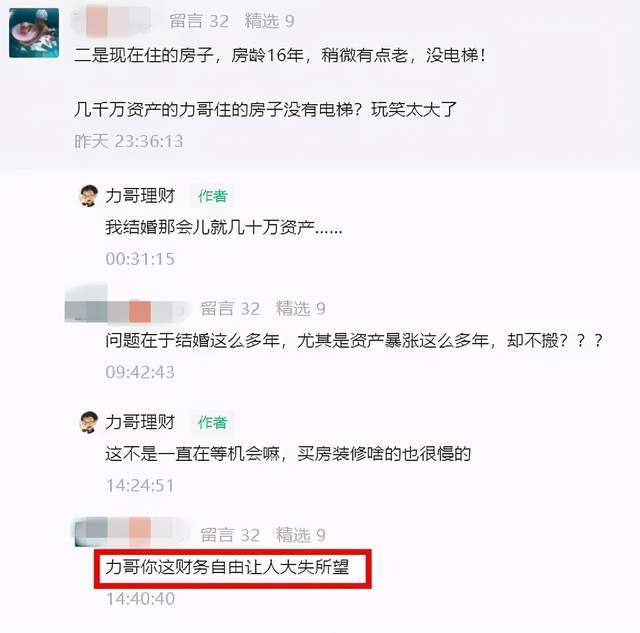
Task: Click the blurred username above the highlighted comment
Action: click(x=131, y=532)
